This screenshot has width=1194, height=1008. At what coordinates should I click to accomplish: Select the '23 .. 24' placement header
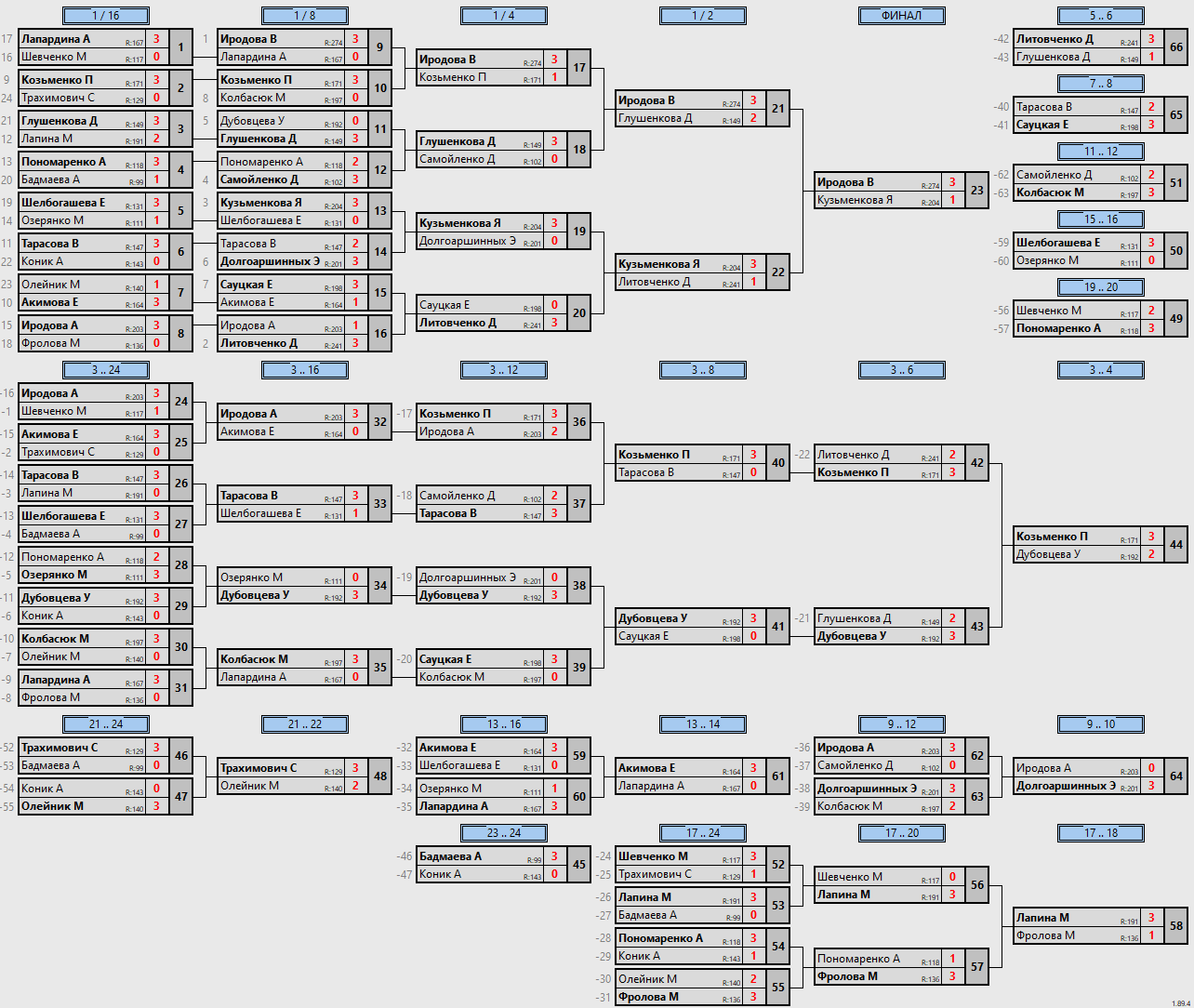(504, 833)
